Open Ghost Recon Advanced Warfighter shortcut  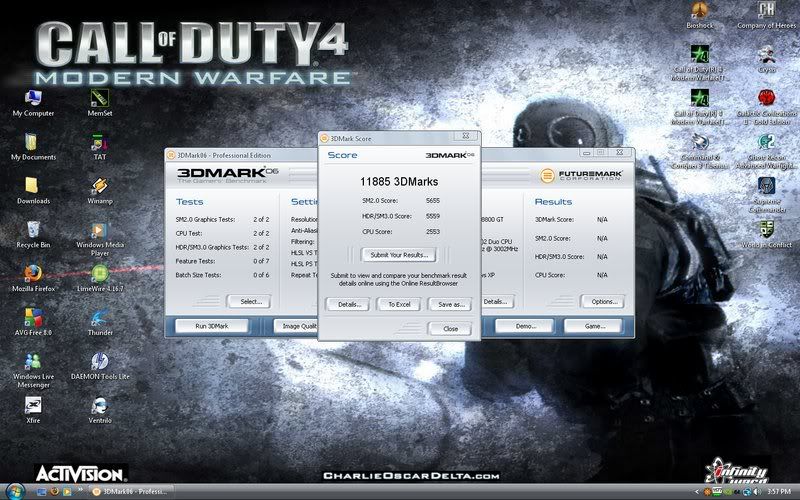(x=766, y=151)
